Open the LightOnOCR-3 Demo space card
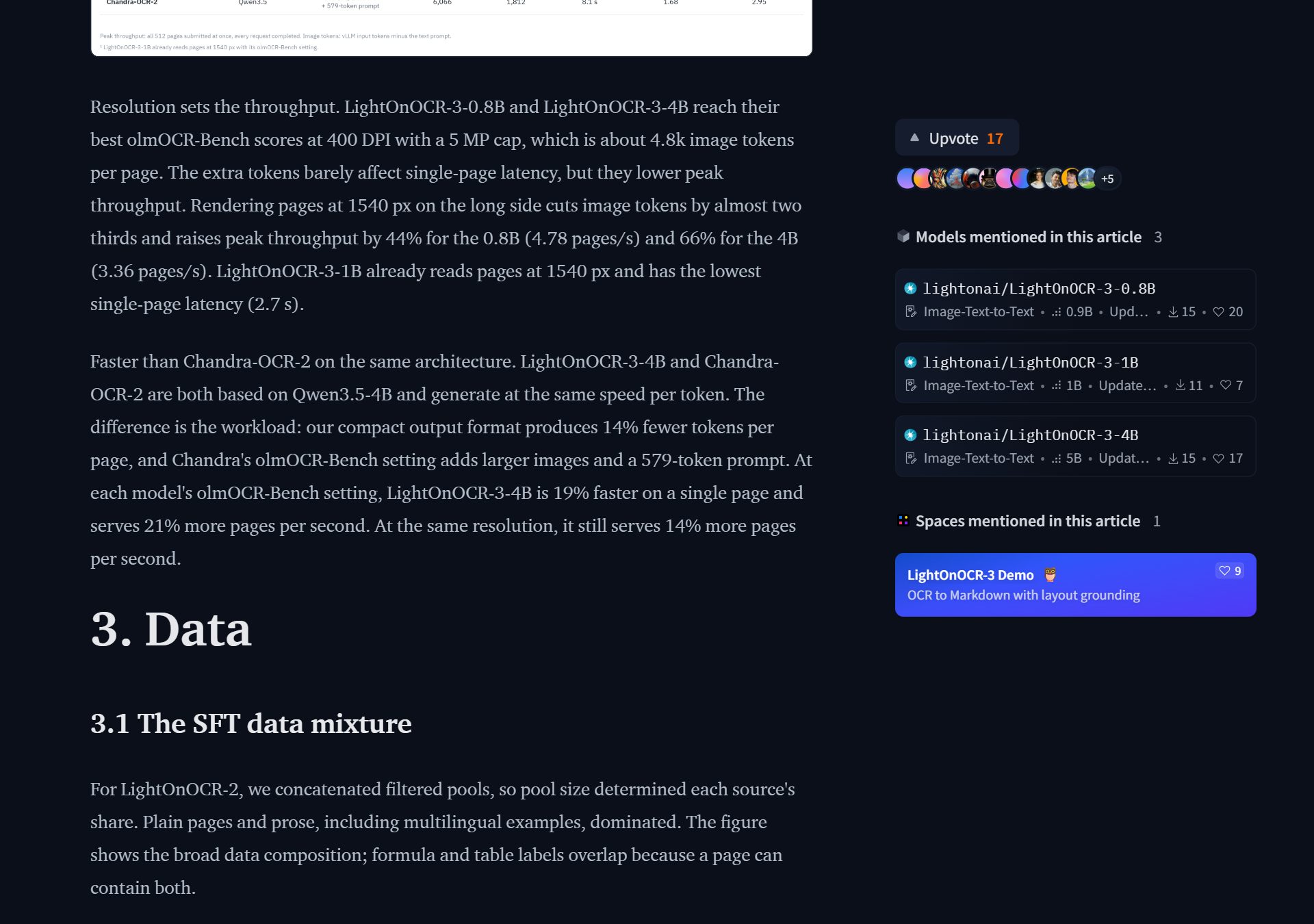Image resolution: width=1314 pixels, height=924 pixels. point(1074,585)
